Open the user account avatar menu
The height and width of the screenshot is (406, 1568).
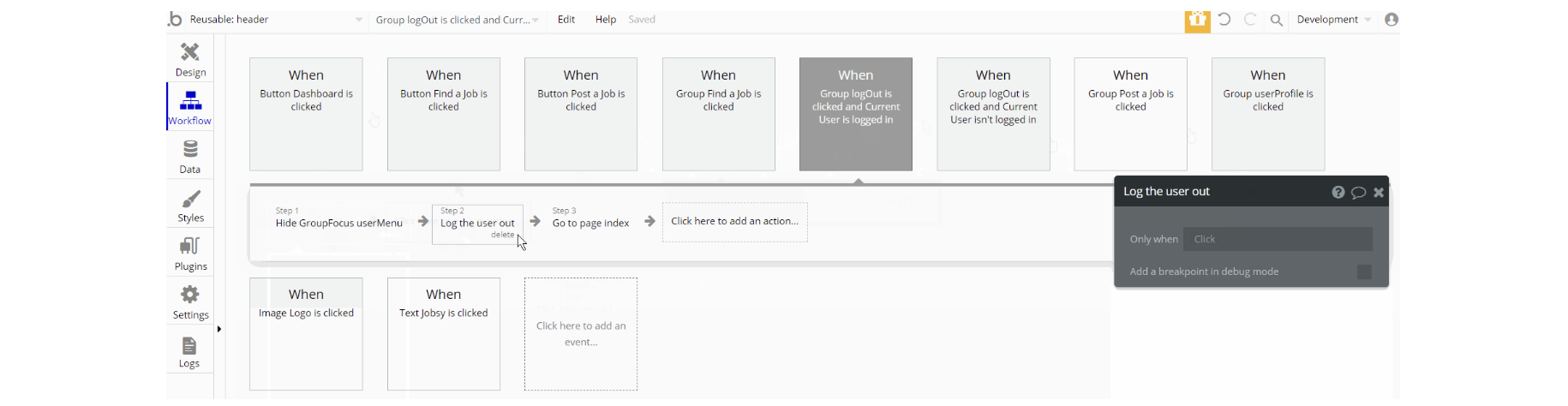click(1391, 20)
